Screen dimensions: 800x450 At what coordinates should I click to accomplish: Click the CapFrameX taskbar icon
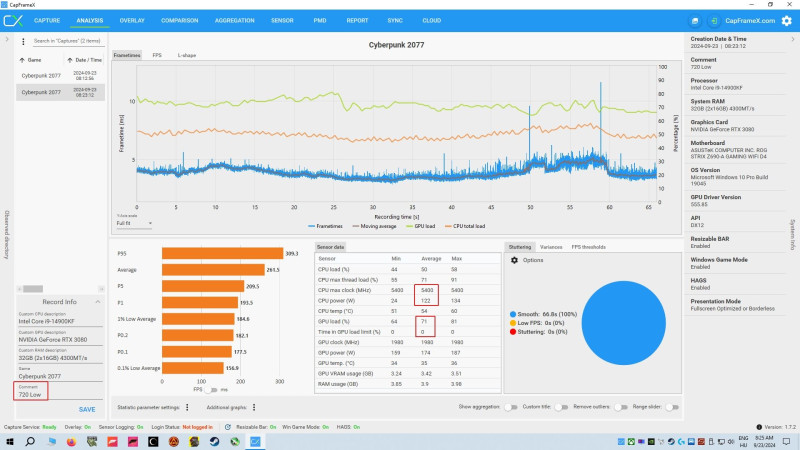pos(255,441)
